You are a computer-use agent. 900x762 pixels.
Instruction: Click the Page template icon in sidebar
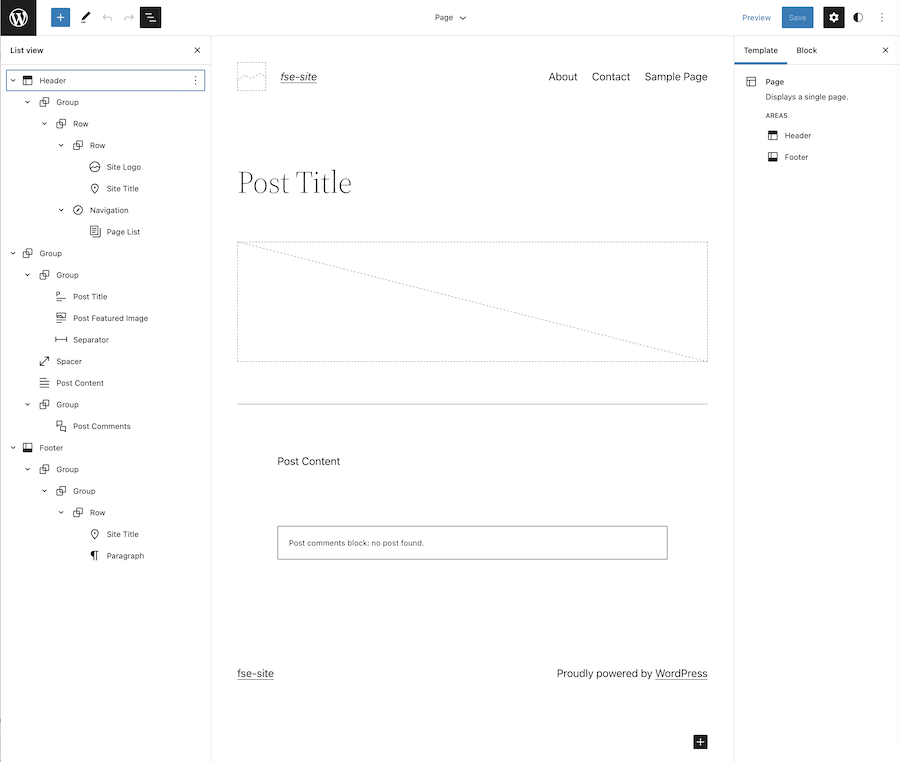click(751, 81)
